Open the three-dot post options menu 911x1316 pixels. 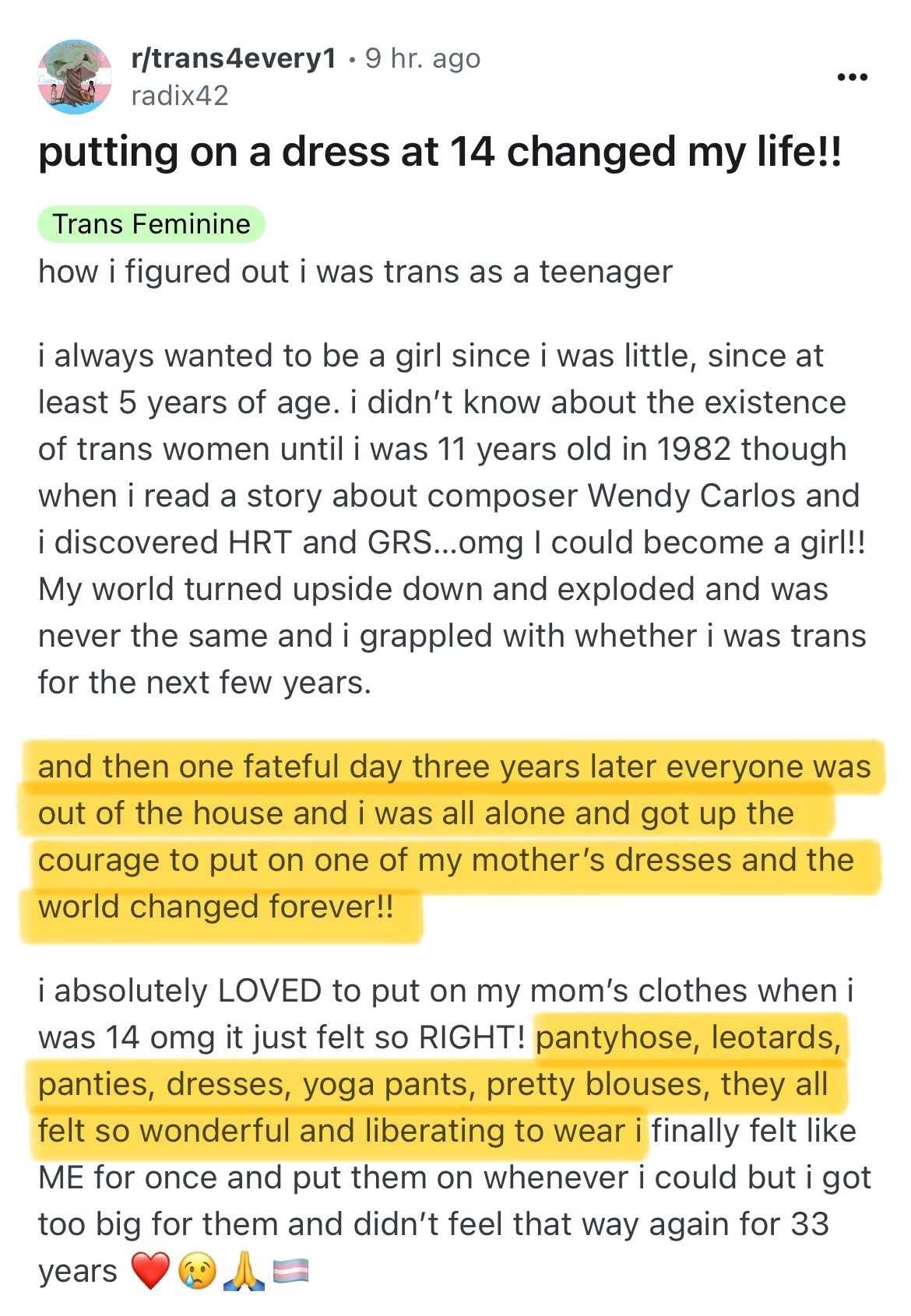tap(852, 77)
